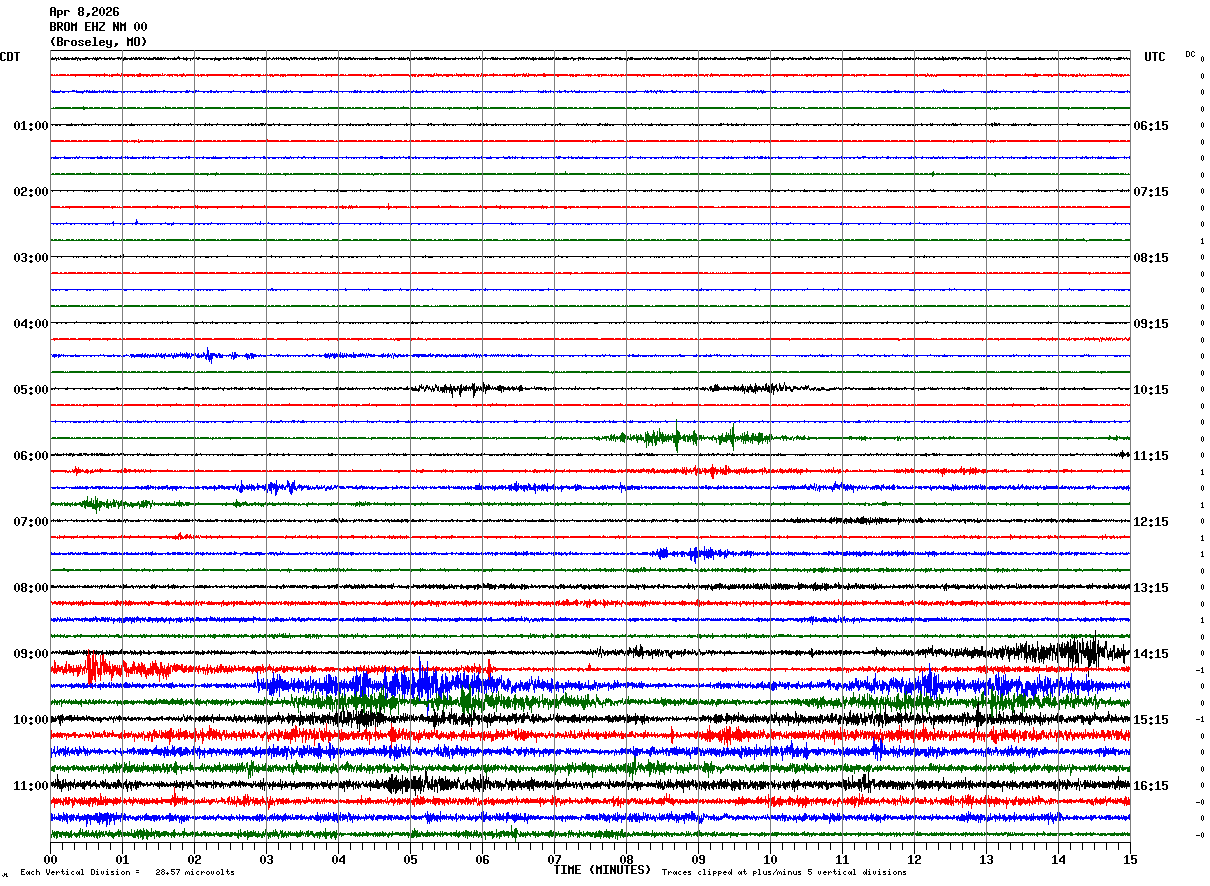Click the 07:15 UTC time label

(x=1151, y=192)
